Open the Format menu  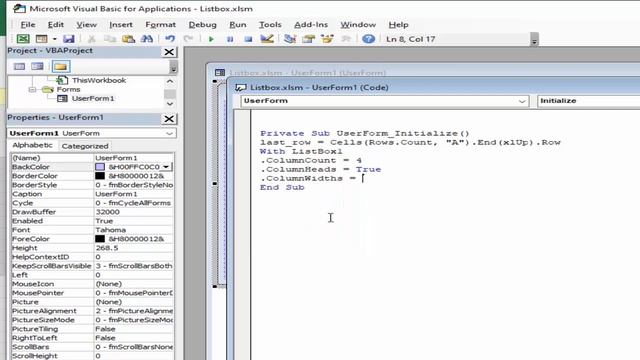pyautogui.click(x=160, y=24)
